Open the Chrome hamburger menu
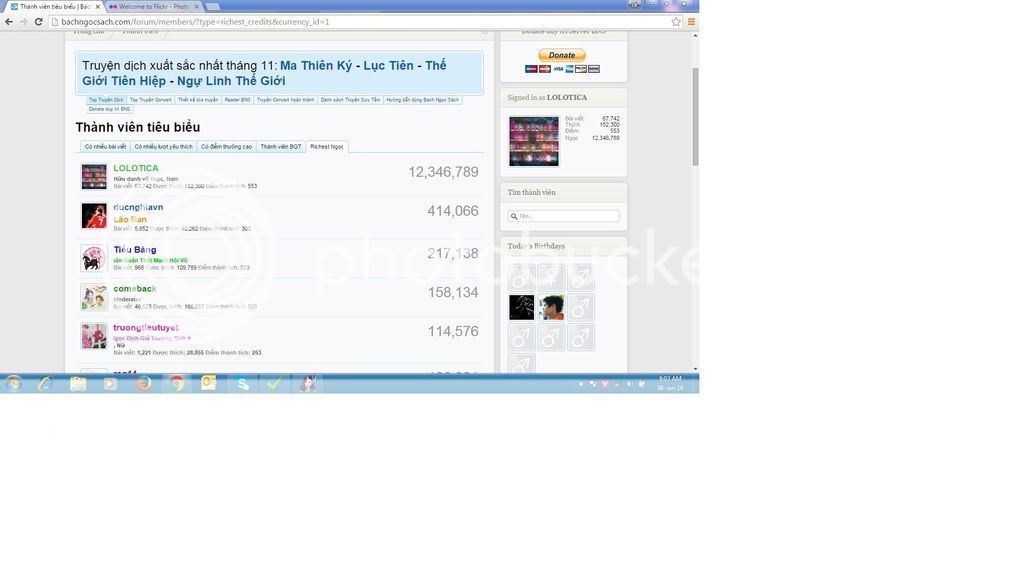 [691, 21]
